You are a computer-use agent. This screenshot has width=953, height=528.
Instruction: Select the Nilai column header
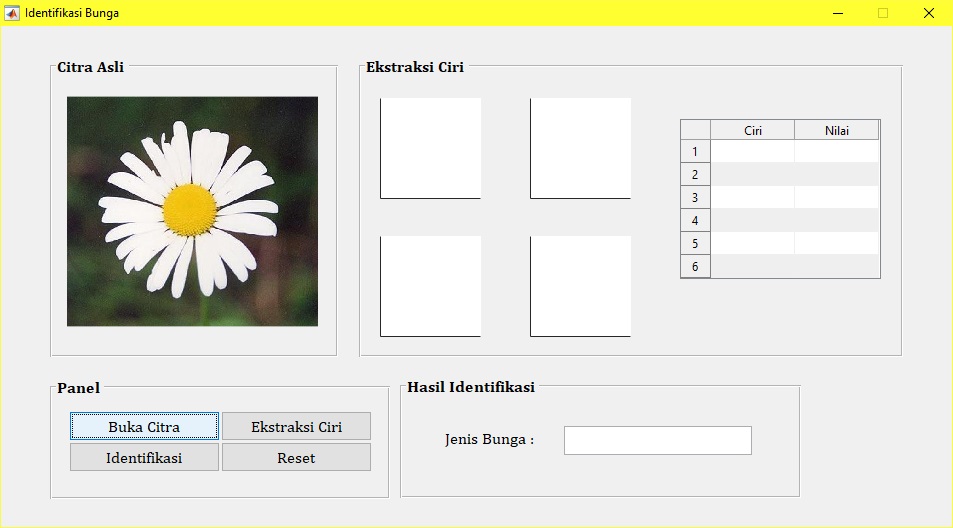point(836,131)
